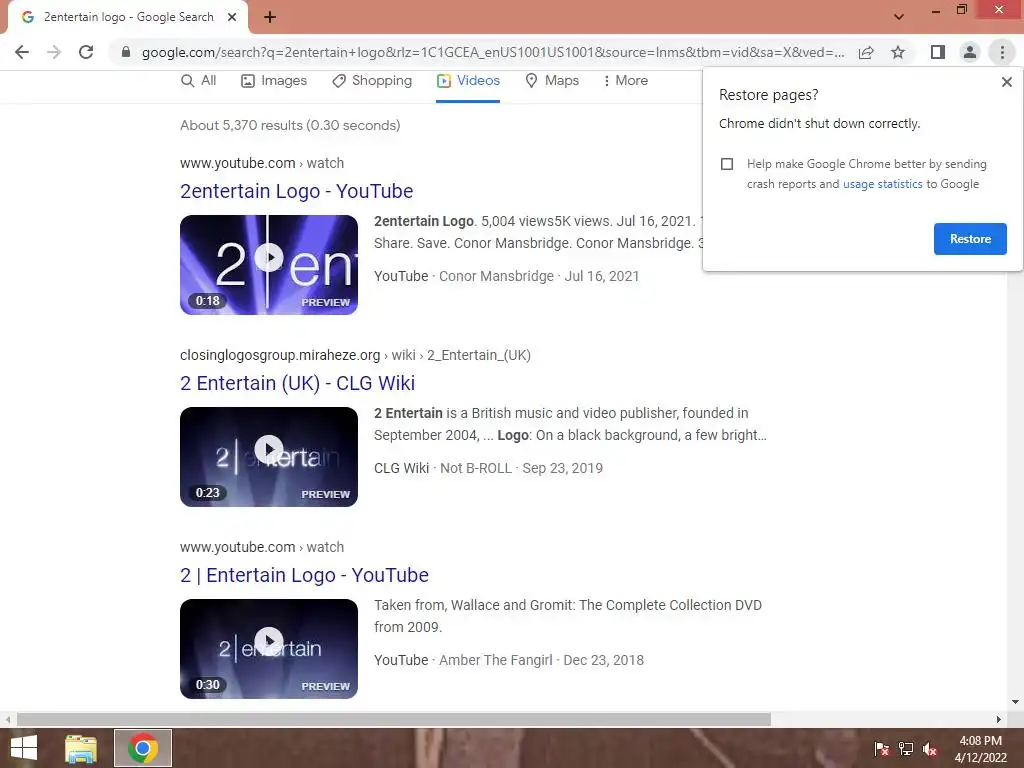Play the 0:30 Entertain Logo video thumbnail

(x=269, y=649)
